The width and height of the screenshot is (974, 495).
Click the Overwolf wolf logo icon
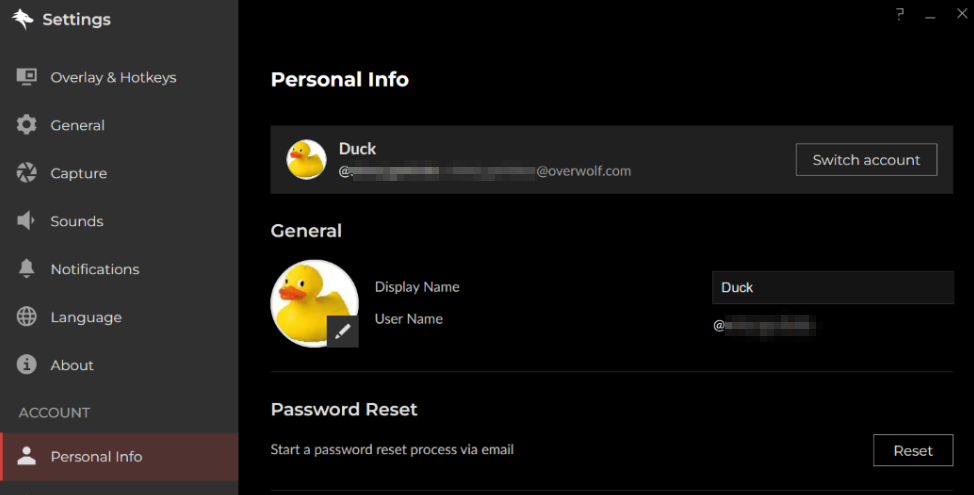pyautogui.click(x=22, y=19)
